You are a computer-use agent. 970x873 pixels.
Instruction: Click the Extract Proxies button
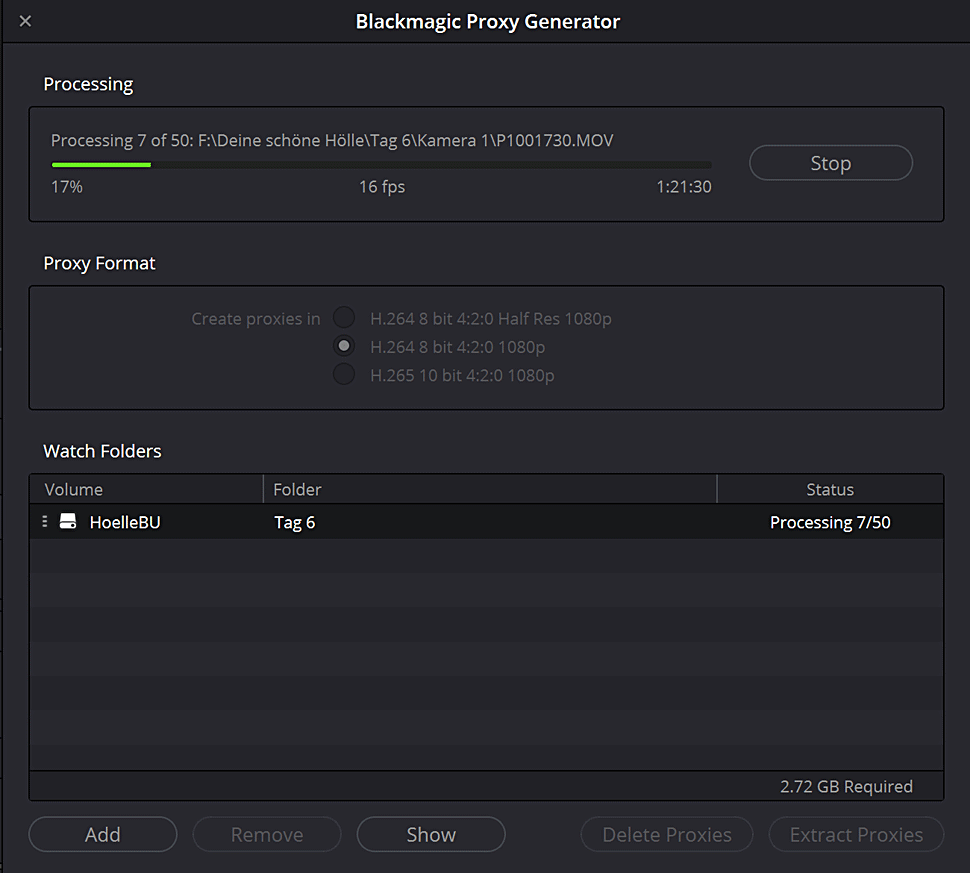856,834
